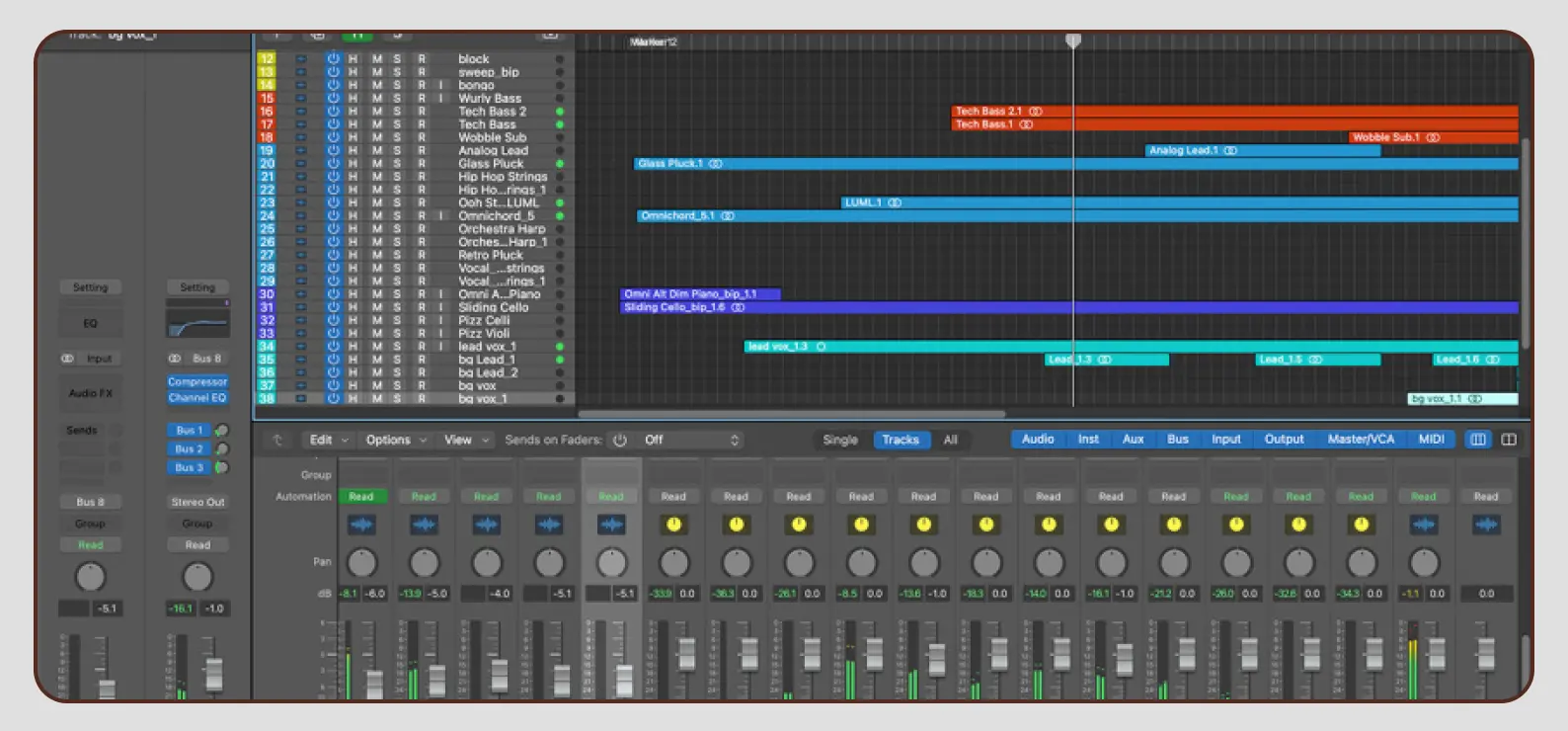Solo the Hip Hop Strings track
Viewport: 1568px width, 731px height.
click(398, 177)
